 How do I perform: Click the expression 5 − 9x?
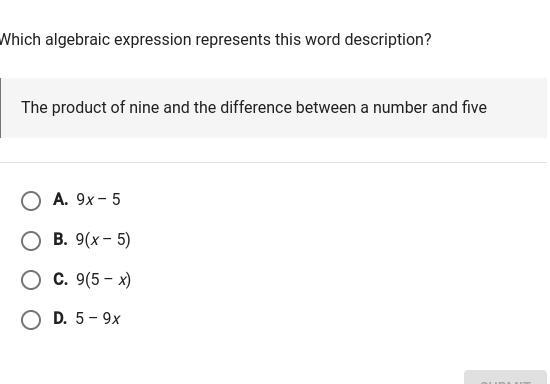click(98, 319)
